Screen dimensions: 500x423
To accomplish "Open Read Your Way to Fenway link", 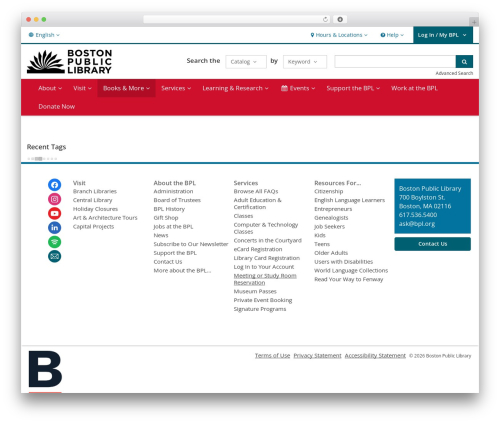I will [x=348, y=279].
